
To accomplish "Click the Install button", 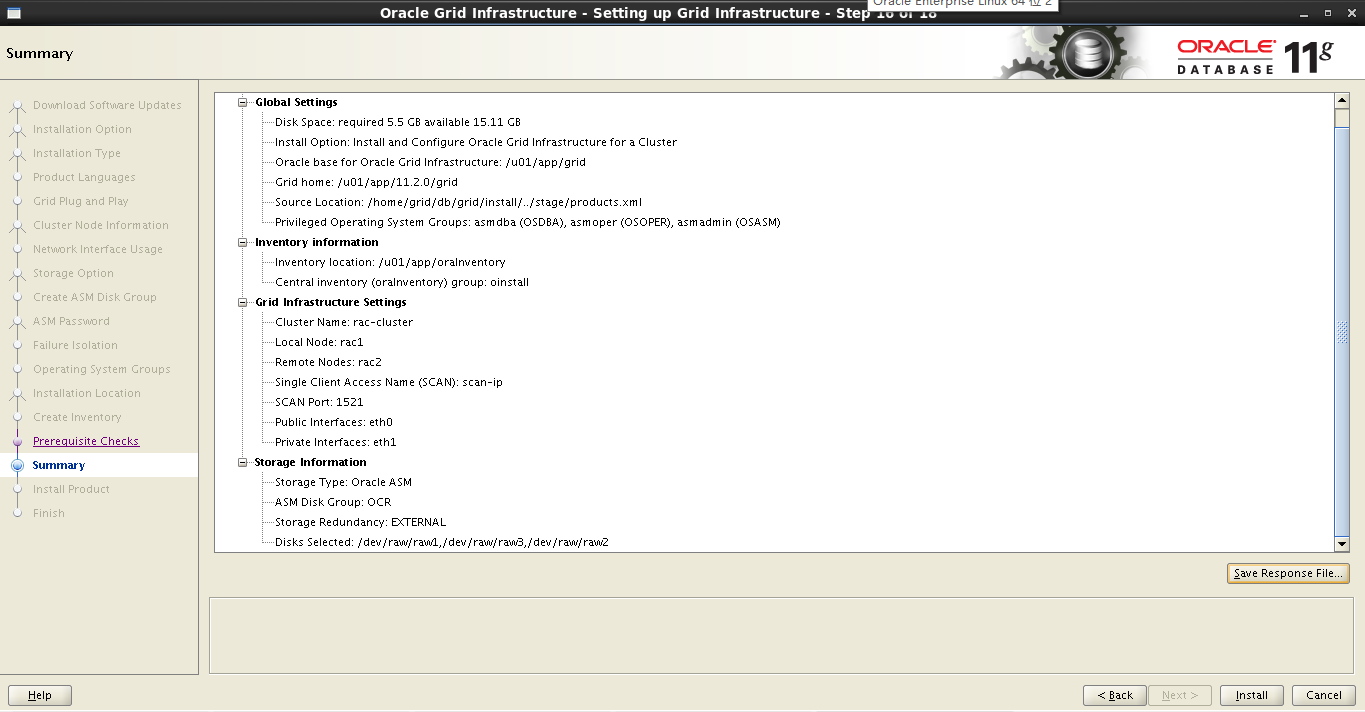I will [x=1251, y=695].
